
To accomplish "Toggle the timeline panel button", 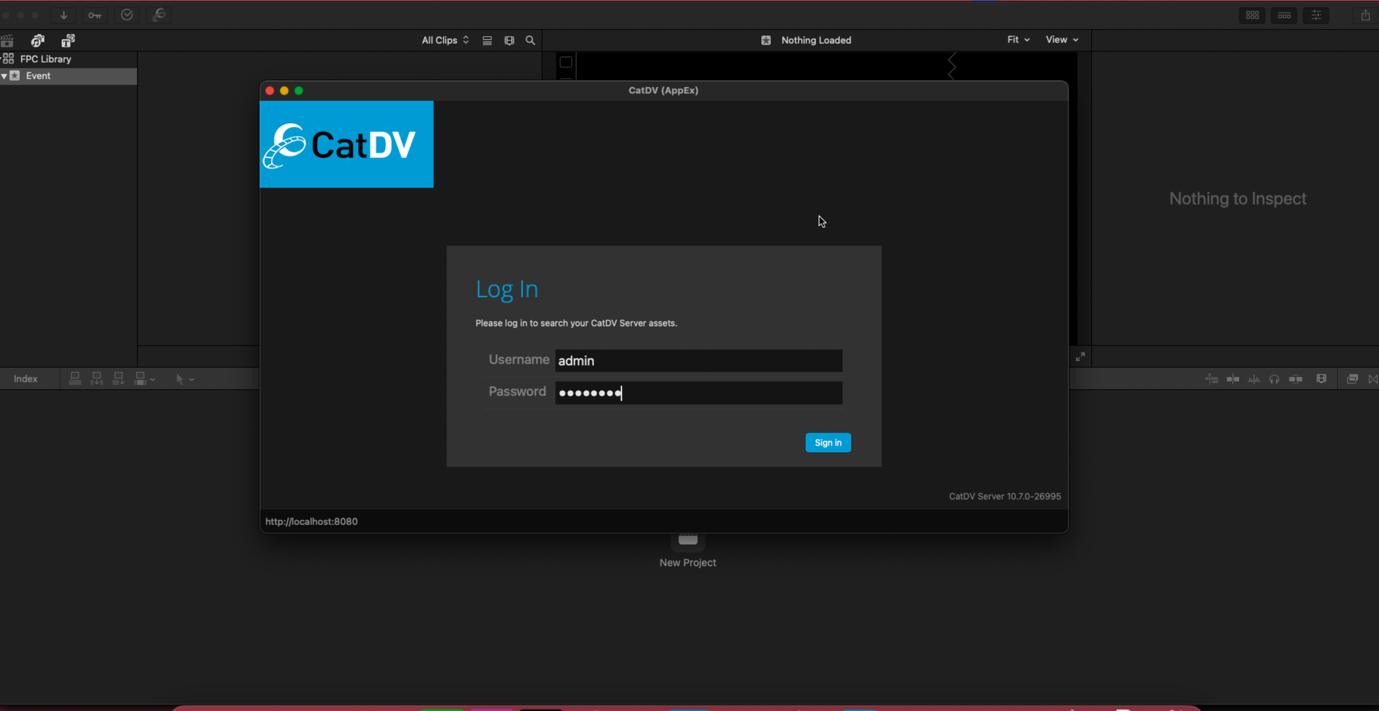I will click(x=1284, y=15).
